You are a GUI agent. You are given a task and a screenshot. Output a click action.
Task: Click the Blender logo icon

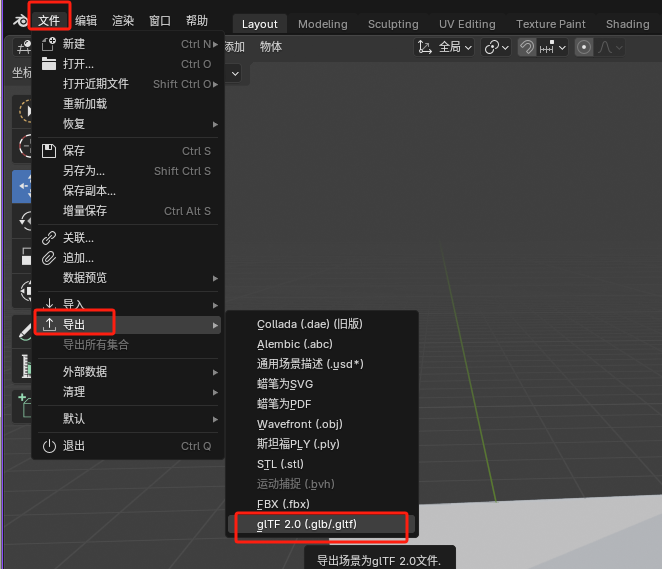tap(20, 20)
